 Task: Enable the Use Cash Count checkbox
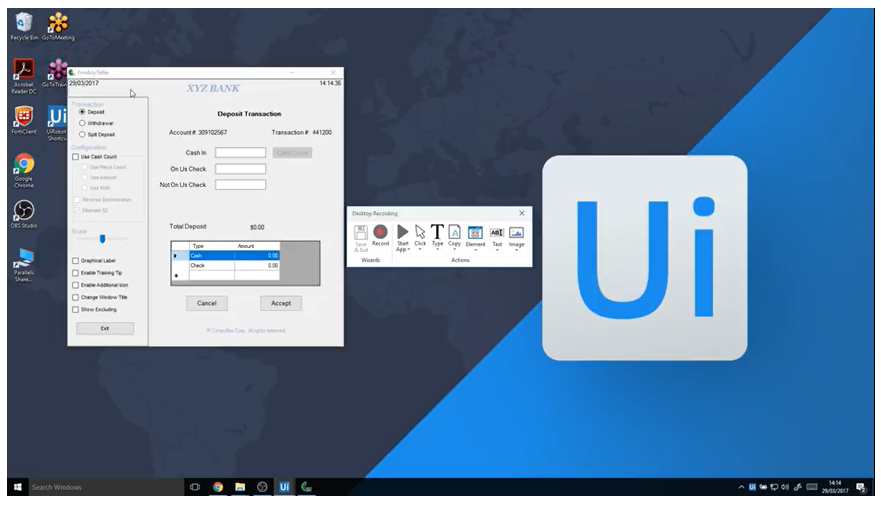tap(75, 157)
